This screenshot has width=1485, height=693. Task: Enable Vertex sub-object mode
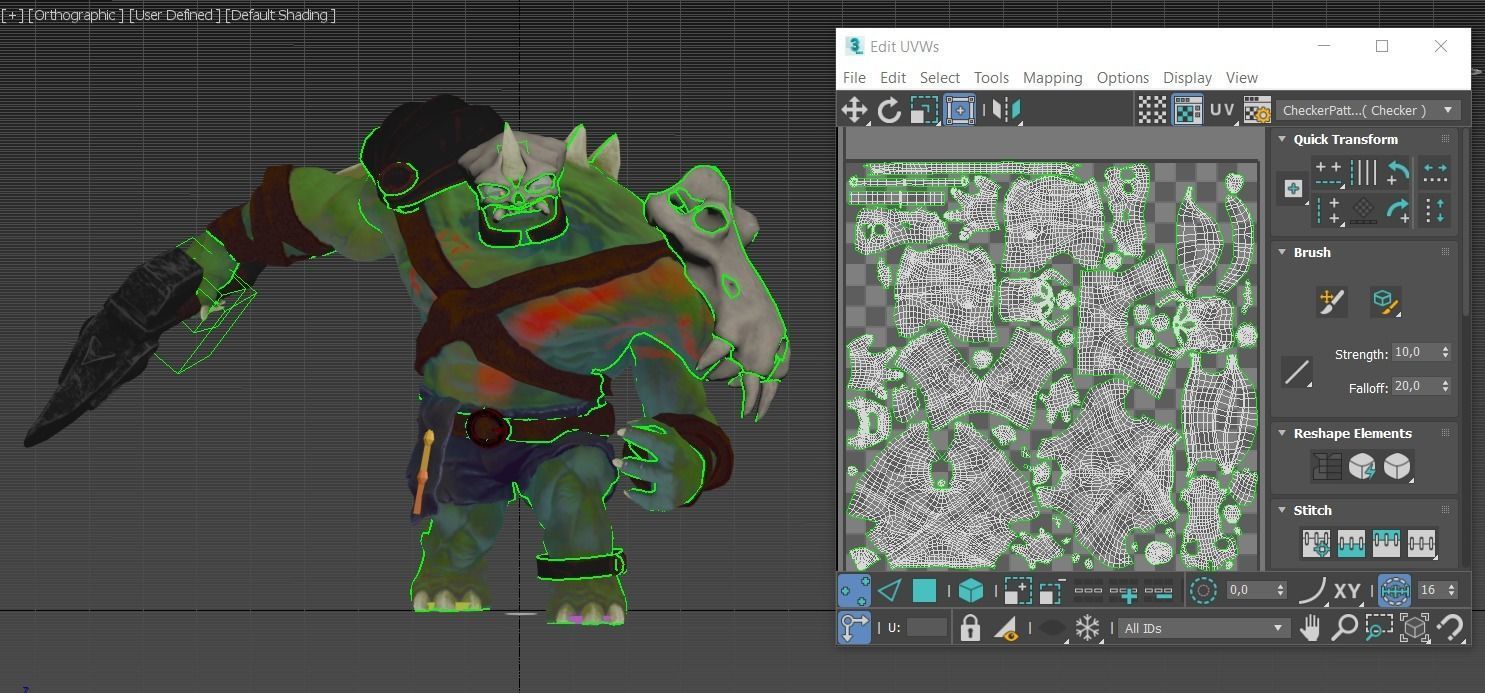click(x=854, y=591)
